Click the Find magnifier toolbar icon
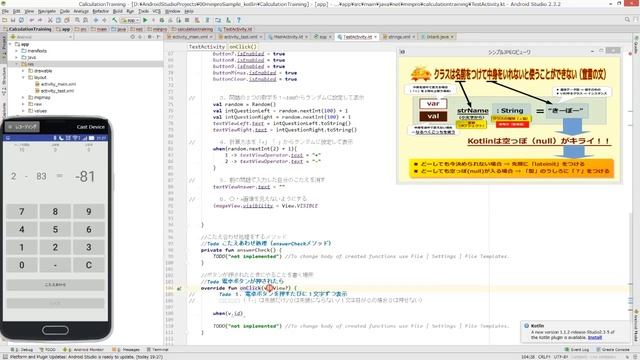The image size is (640, 360). click(x=77, y=20)
